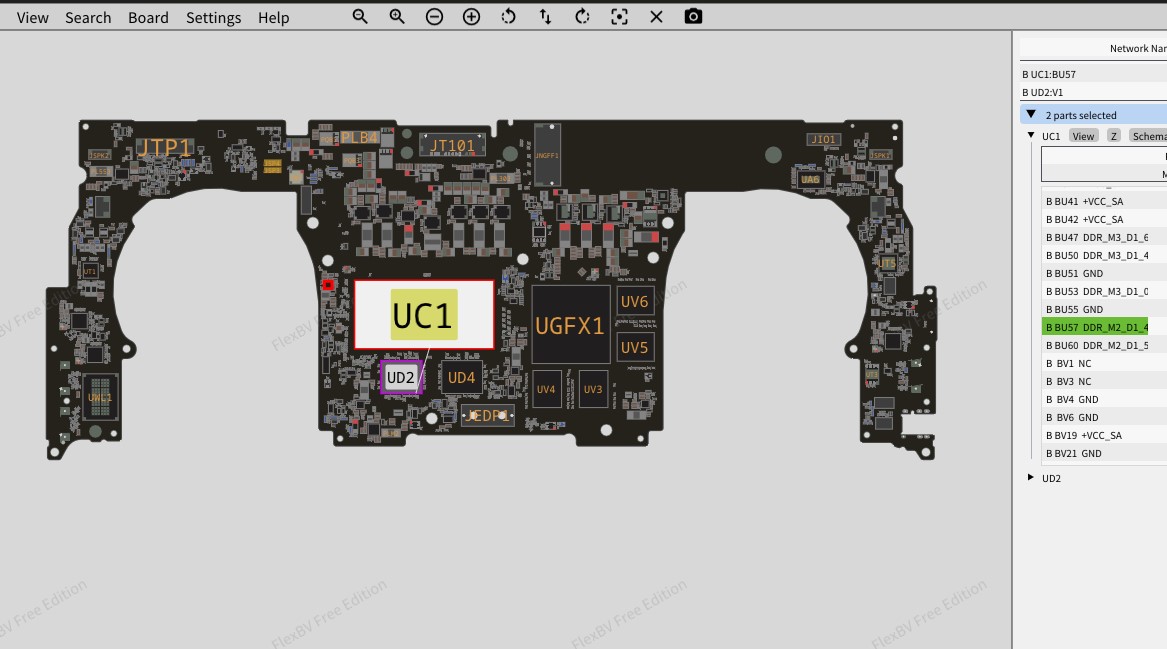Click the Network Name column header

click(1093, 48)
